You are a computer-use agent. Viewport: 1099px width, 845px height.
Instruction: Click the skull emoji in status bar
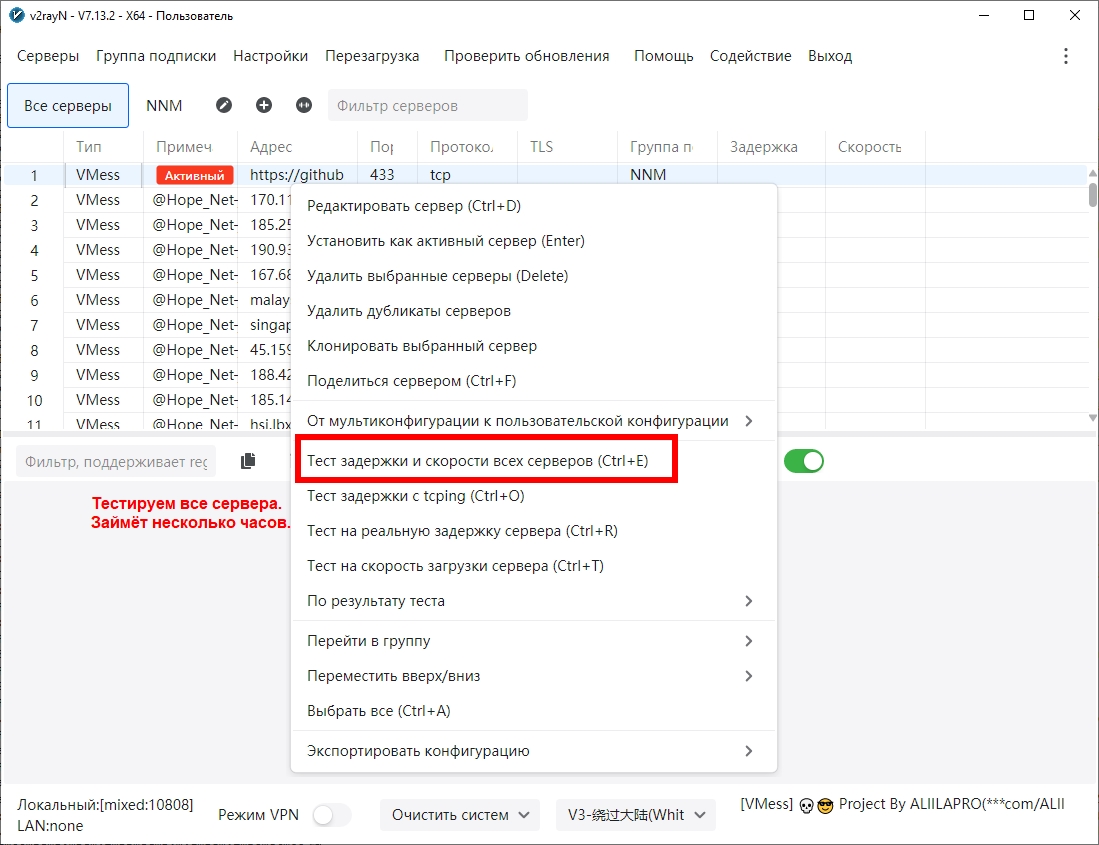pyautogui.click(x=806, y=806)
